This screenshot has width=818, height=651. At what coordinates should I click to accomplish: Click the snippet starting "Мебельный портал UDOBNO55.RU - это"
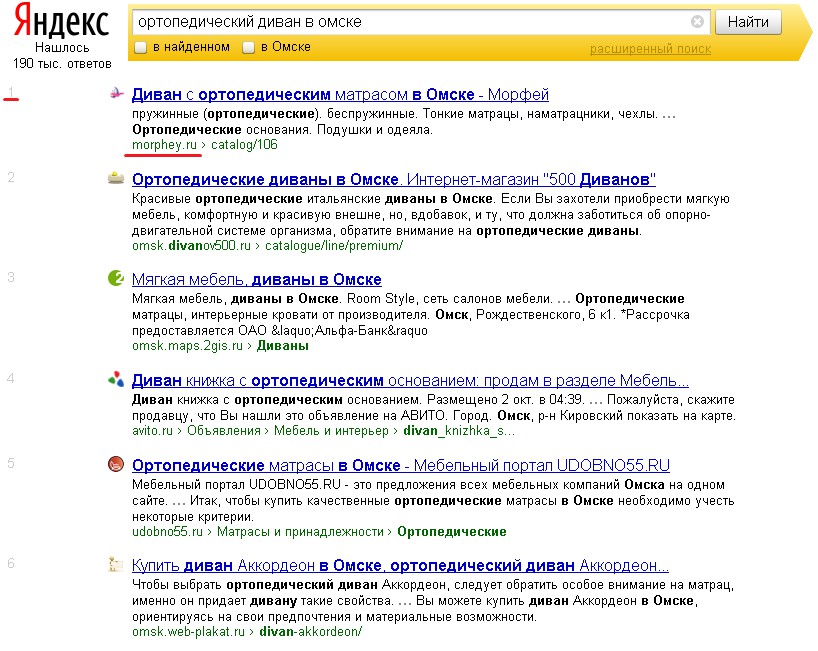click(433, 500)
